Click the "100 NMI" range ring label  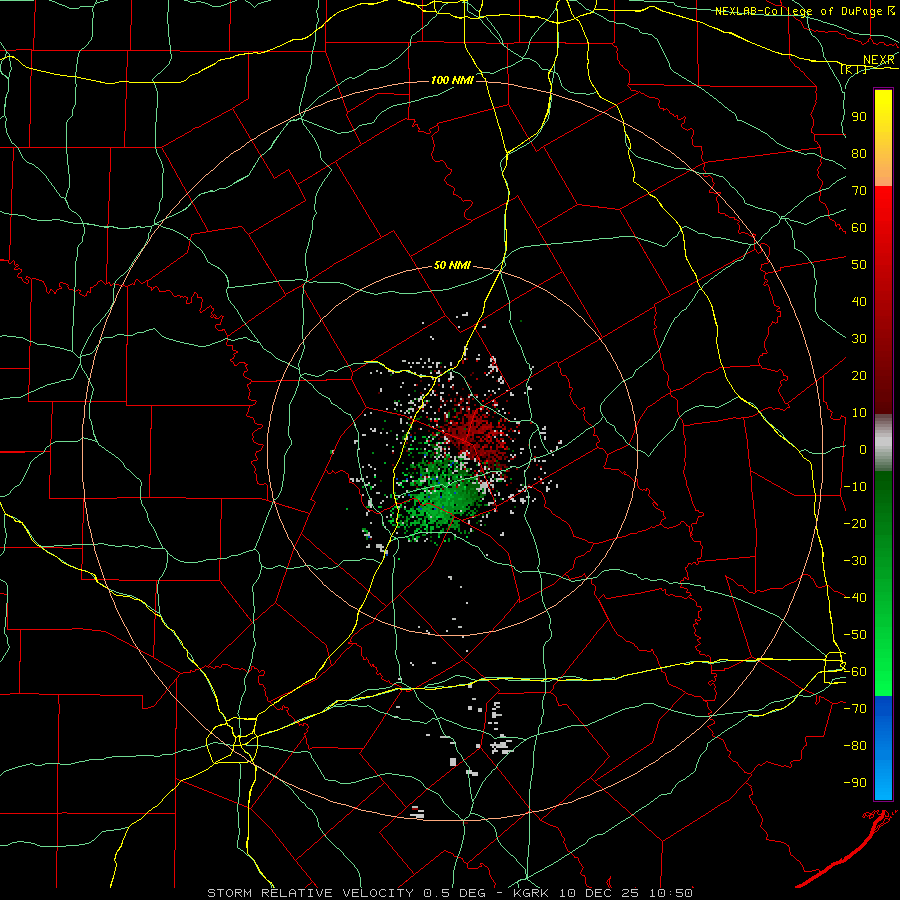[452, 80]
